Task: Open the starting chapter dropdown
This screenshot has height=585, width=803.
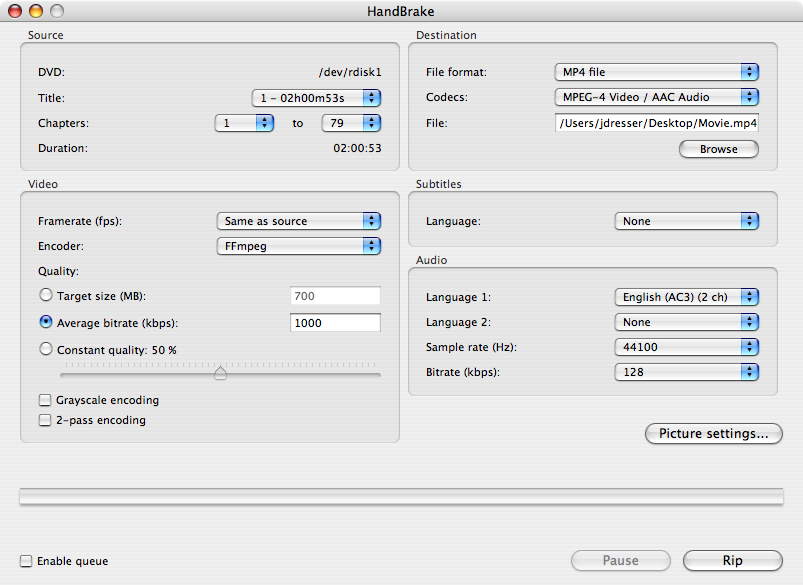Action: point(244,123)
